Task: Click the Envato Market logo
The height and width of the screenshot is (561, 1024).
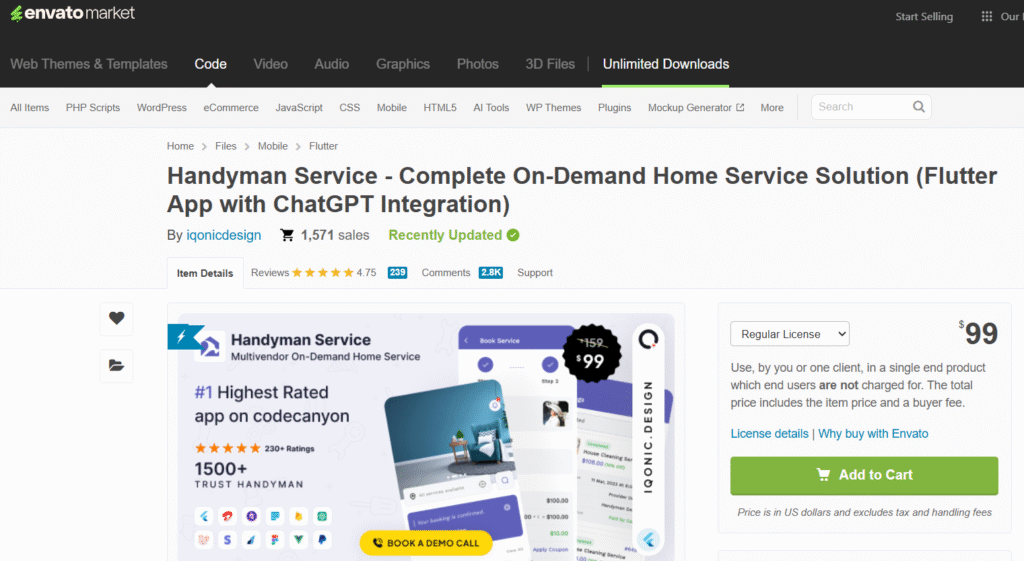Action: (72, 14)
